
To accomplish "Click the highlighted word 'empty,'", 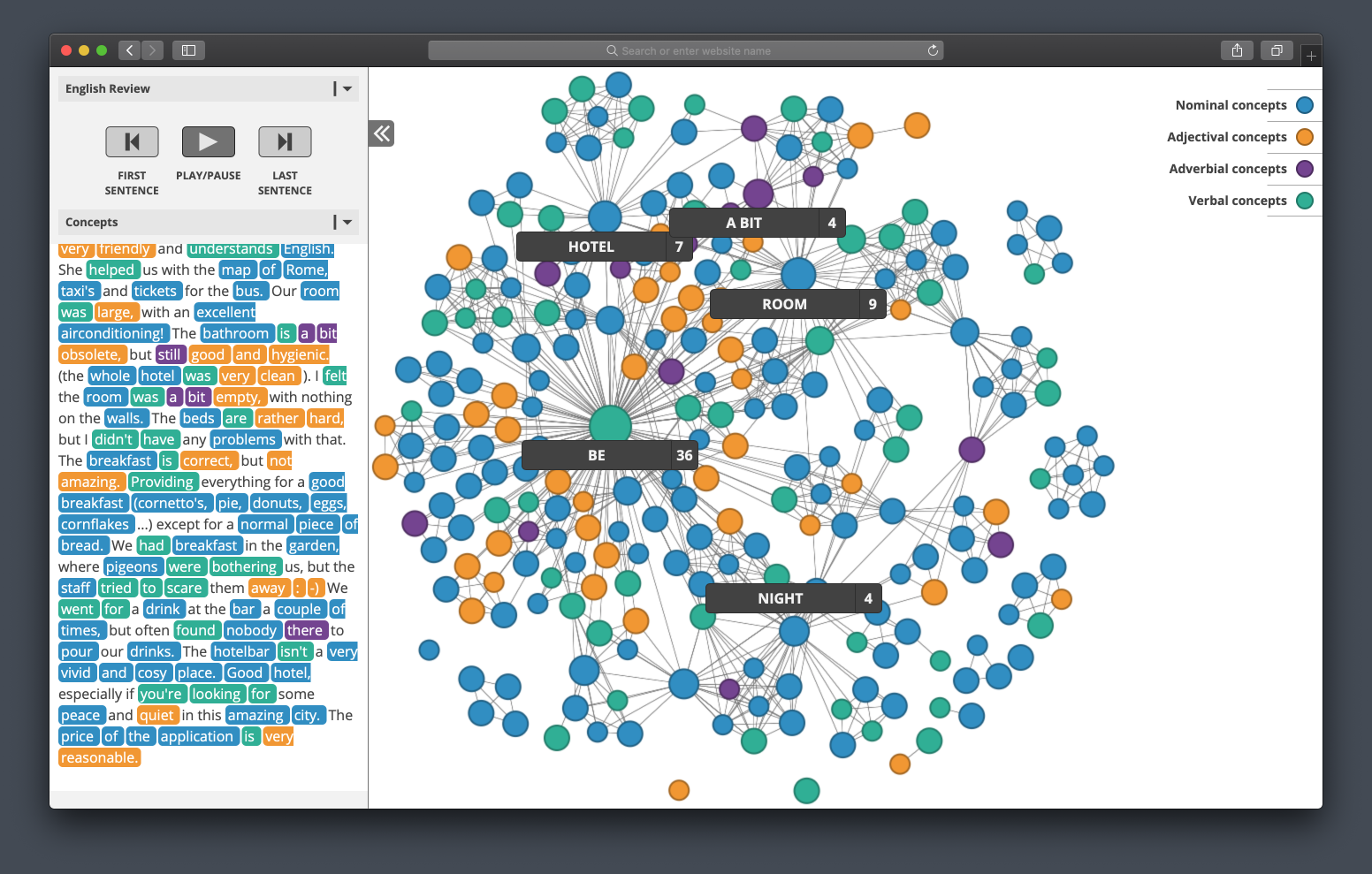I will [238, 397].
